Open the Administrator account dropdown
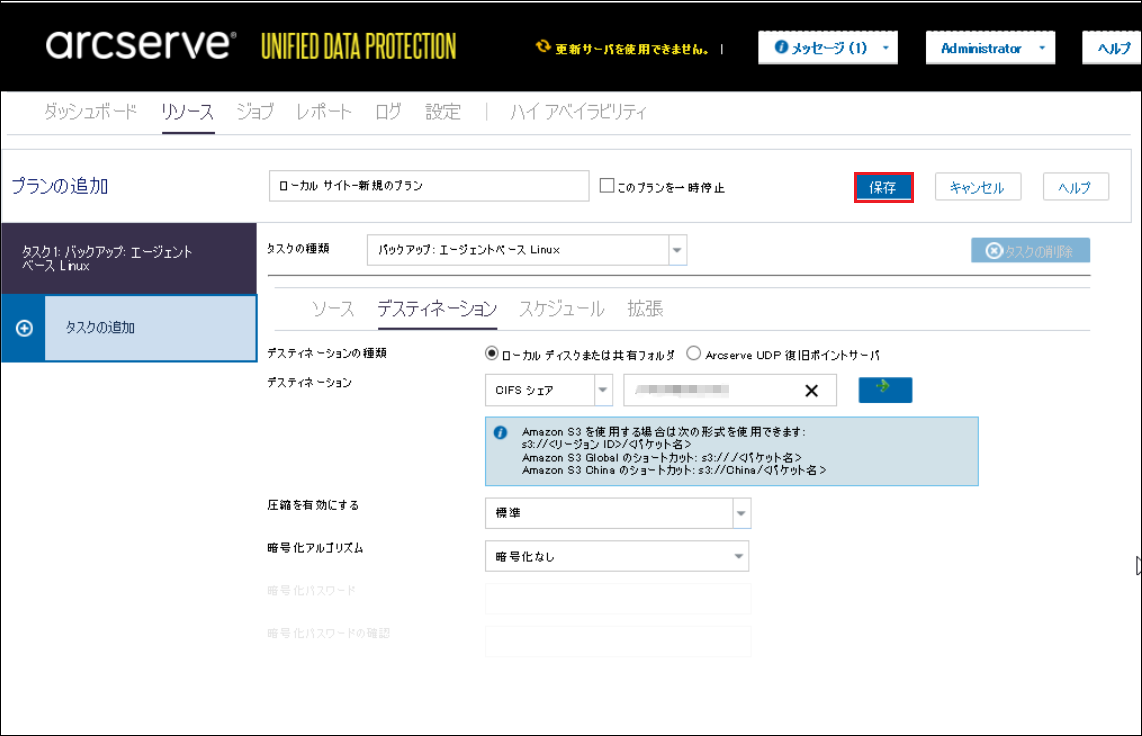This screenshot has height=736, width=1142. [x=990, y=48]
